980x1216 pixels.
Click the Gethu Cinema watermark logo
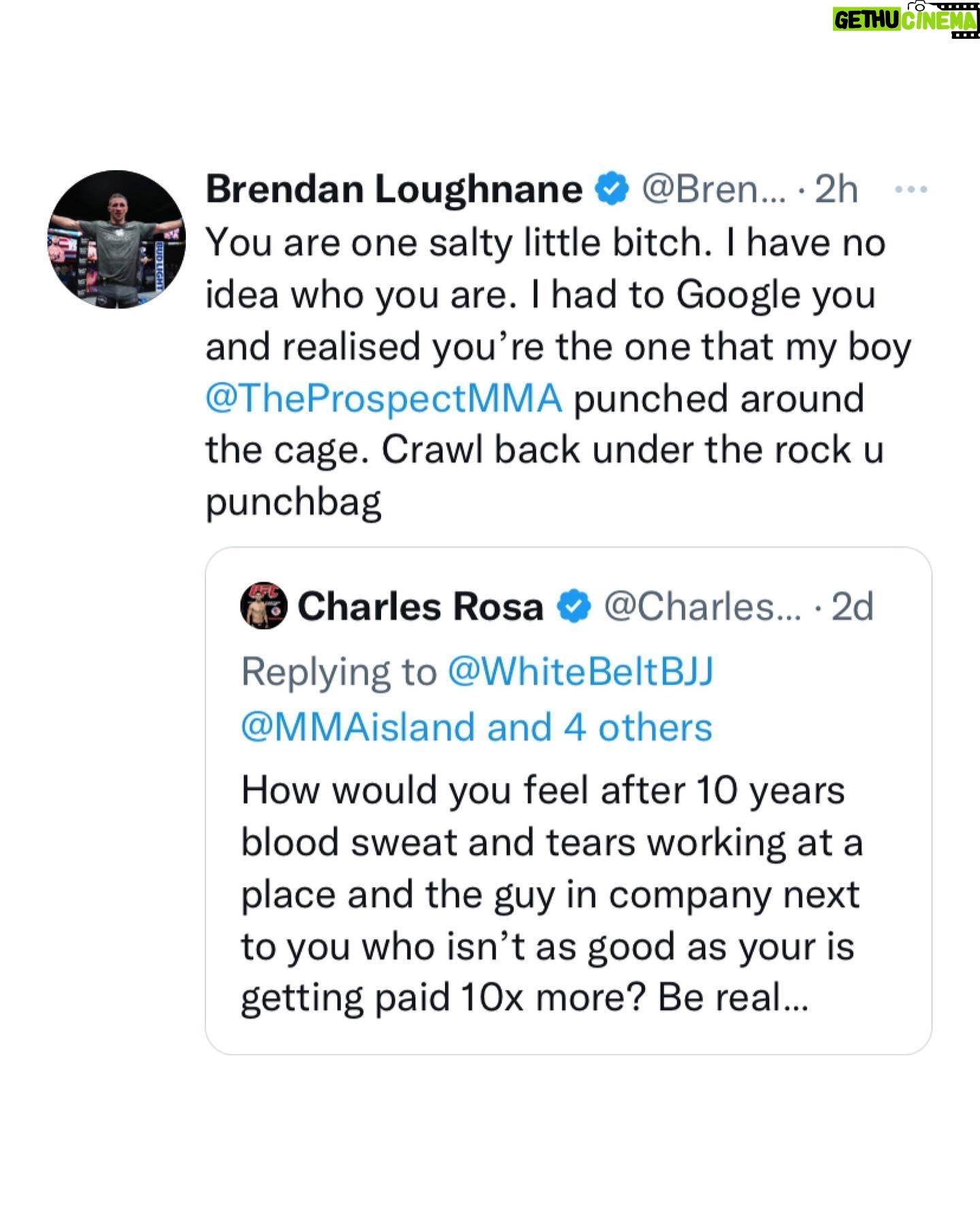point(906,20)
